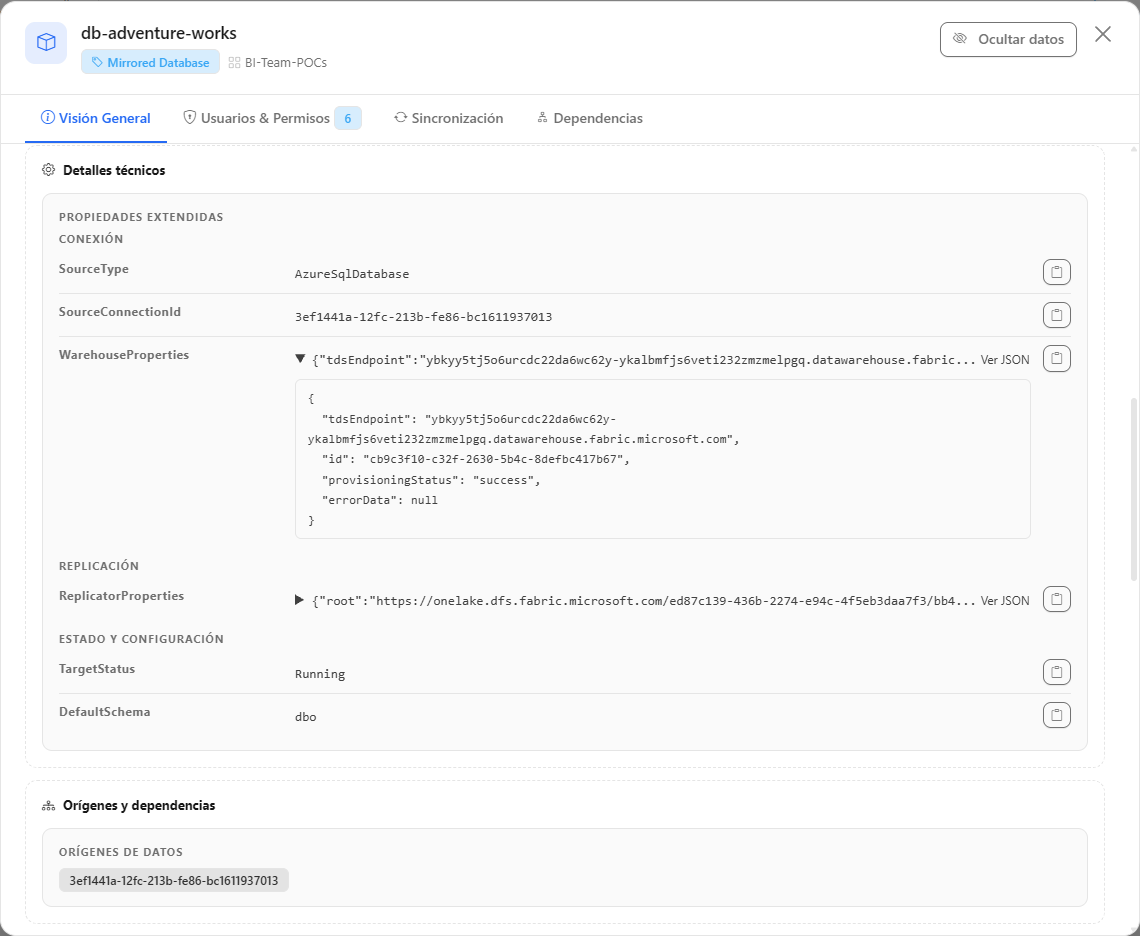Expand the ReplicatorProperties JSON tree

299,600
